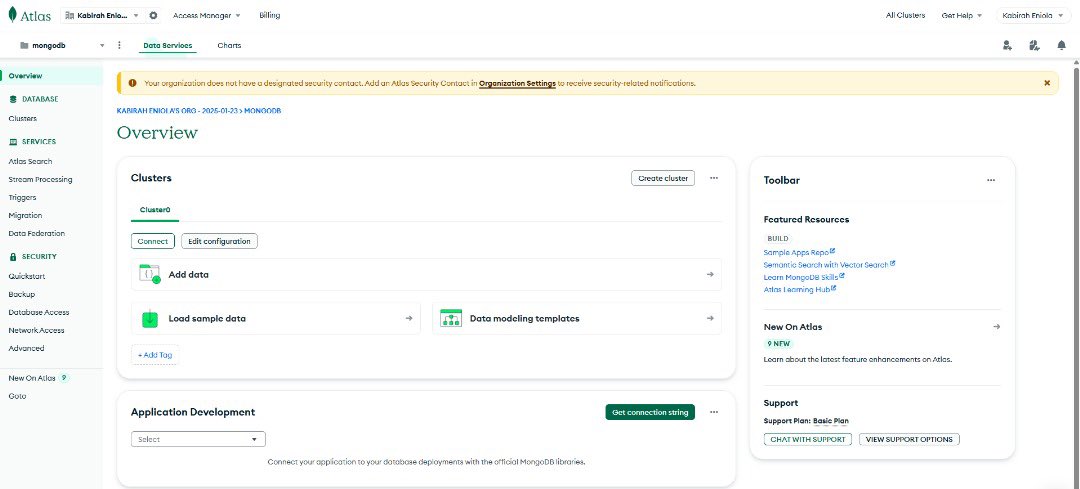Open organization settings gear icon

tap(153, 15)
